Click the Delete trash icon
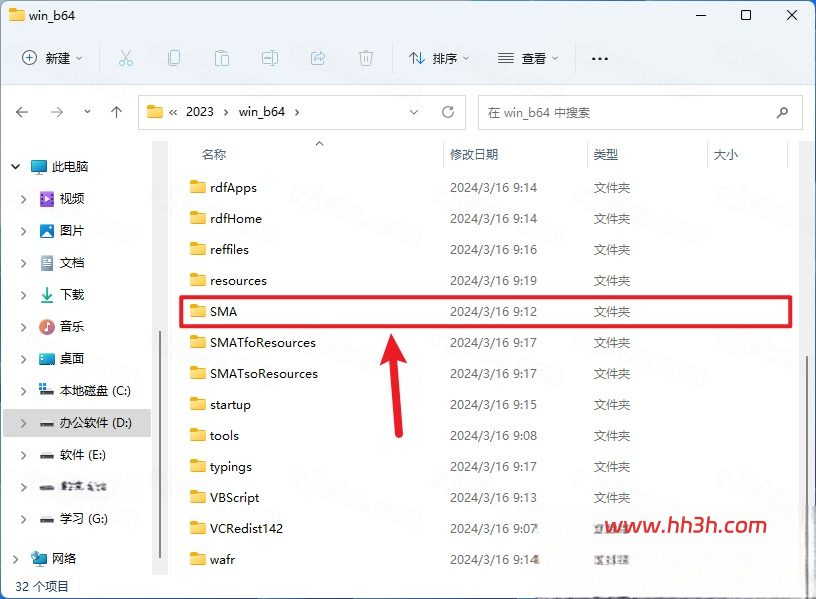 tap(366, 58)
